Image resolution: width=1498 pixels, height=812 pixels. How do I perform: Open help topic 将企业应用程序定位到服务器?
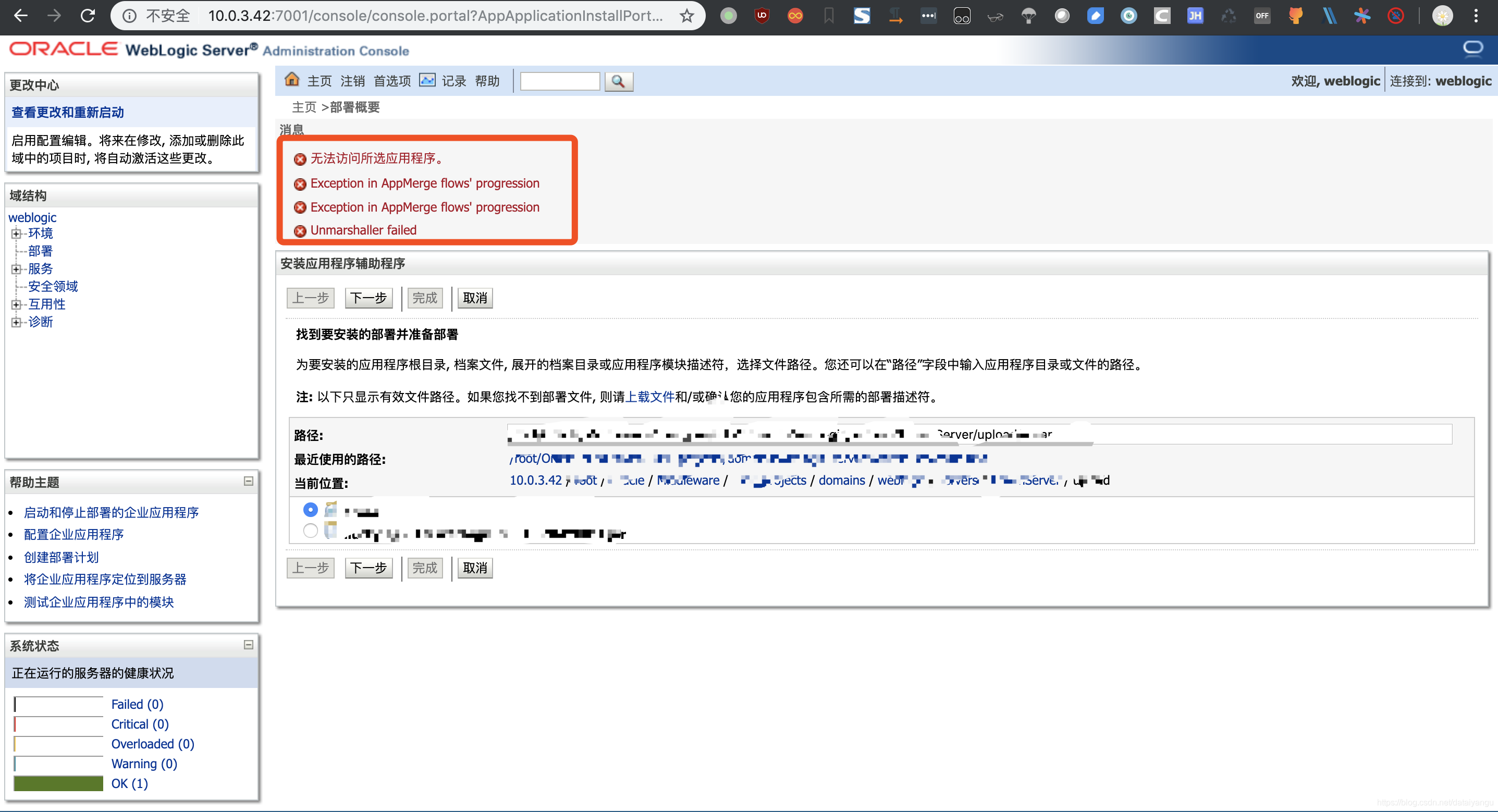coord(105,580)
